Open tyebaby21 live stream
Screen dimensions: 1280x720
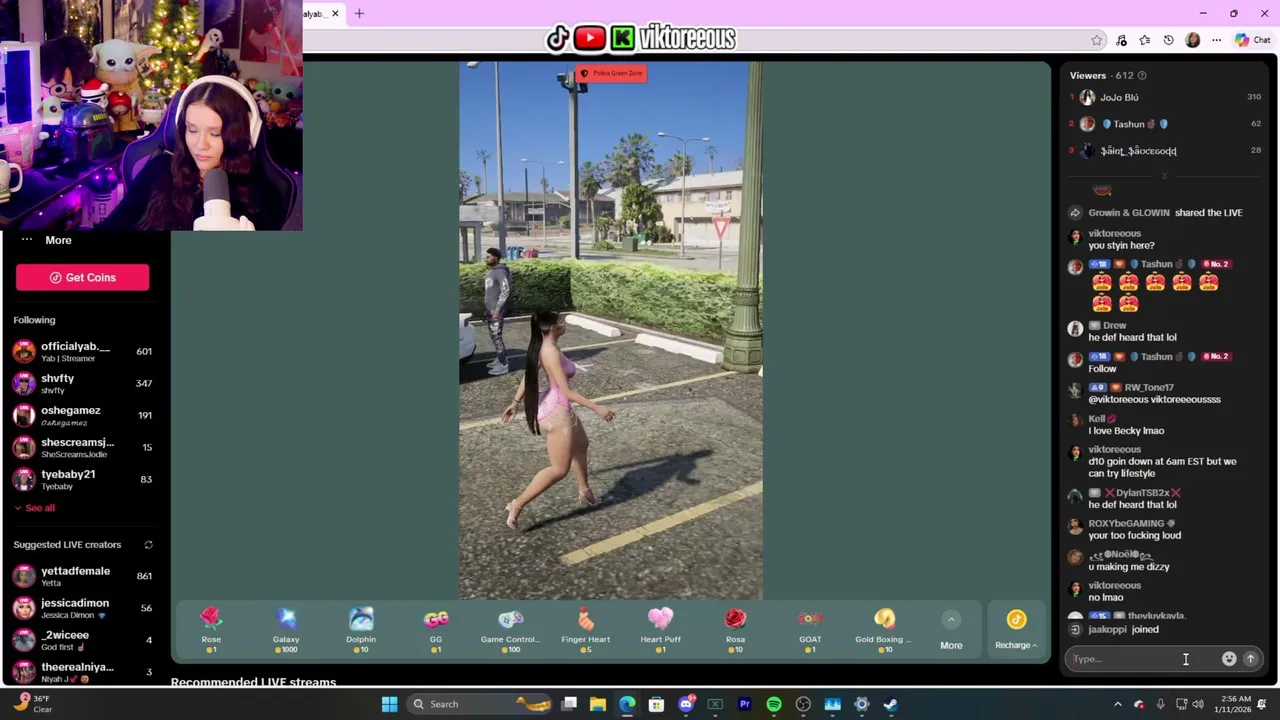coord(82,479)
